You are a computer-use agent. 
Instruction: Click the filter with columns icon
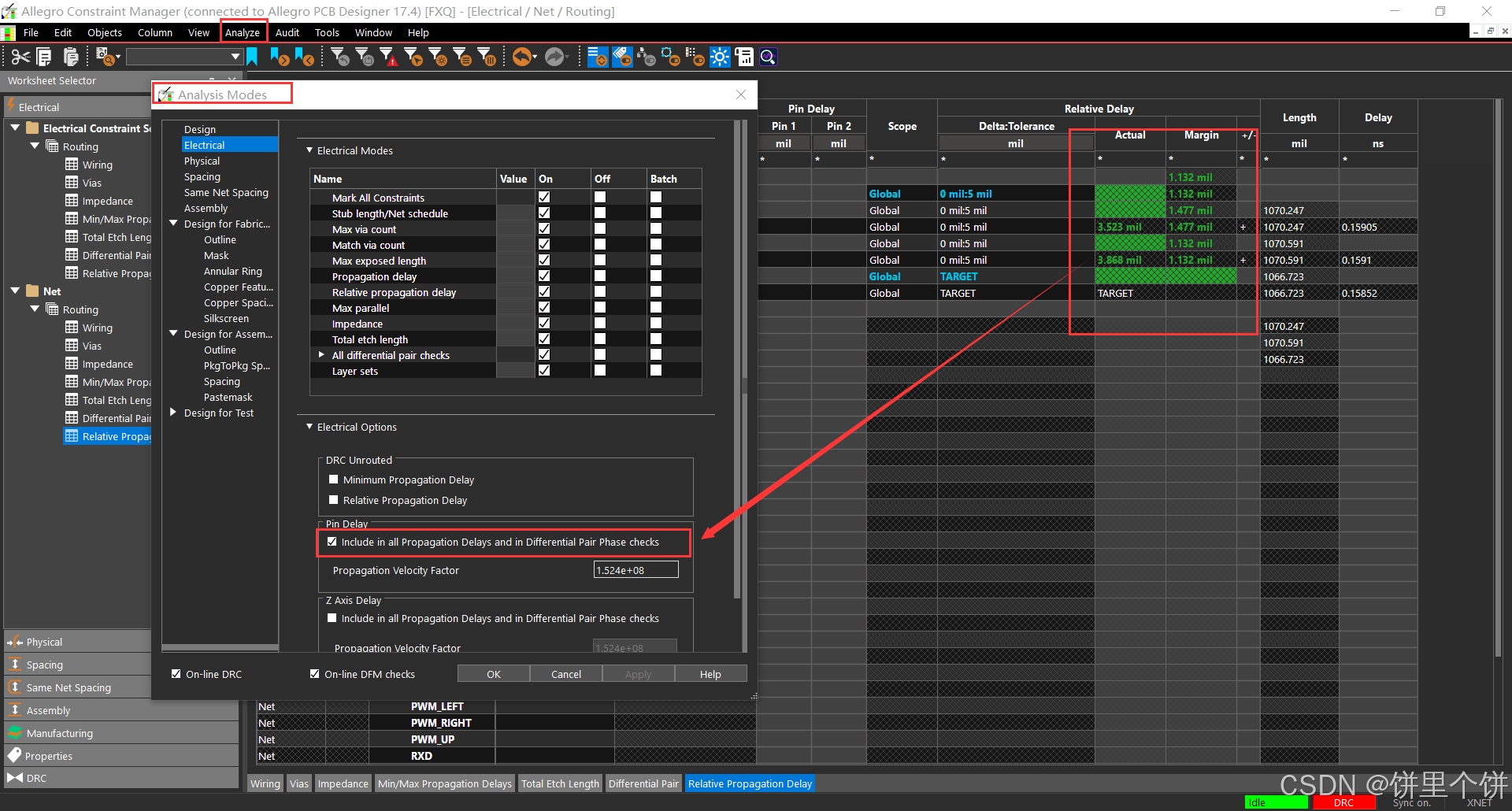(487, 57)
